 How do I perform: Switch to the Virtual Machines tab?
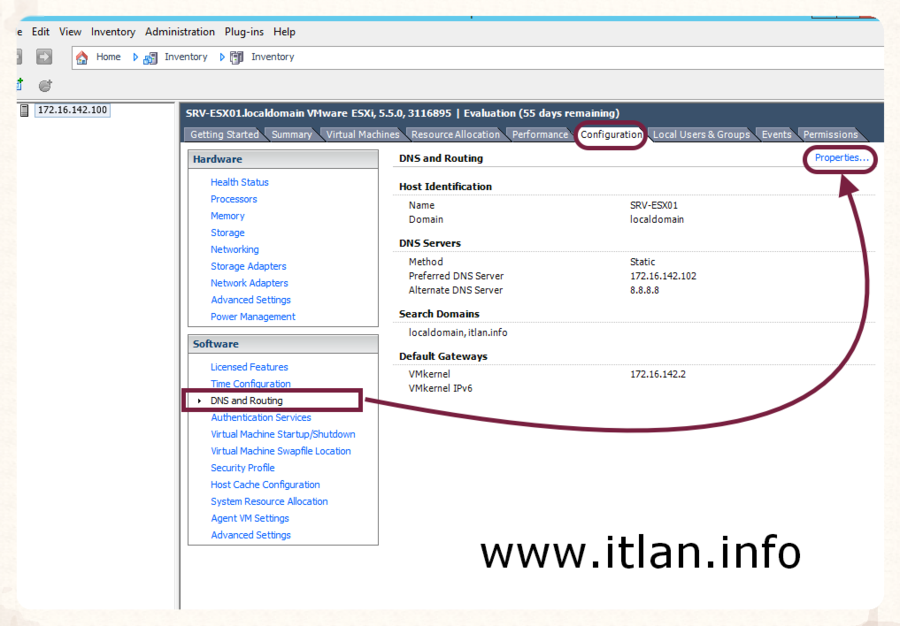coord(362,135)
